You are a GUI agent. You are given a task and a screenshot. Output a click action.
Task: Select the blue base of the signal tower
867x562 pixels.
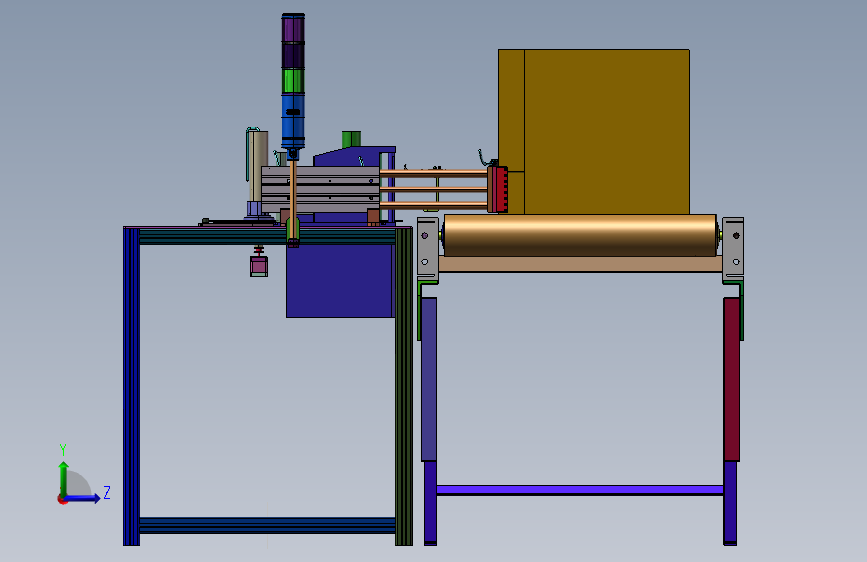293,122
